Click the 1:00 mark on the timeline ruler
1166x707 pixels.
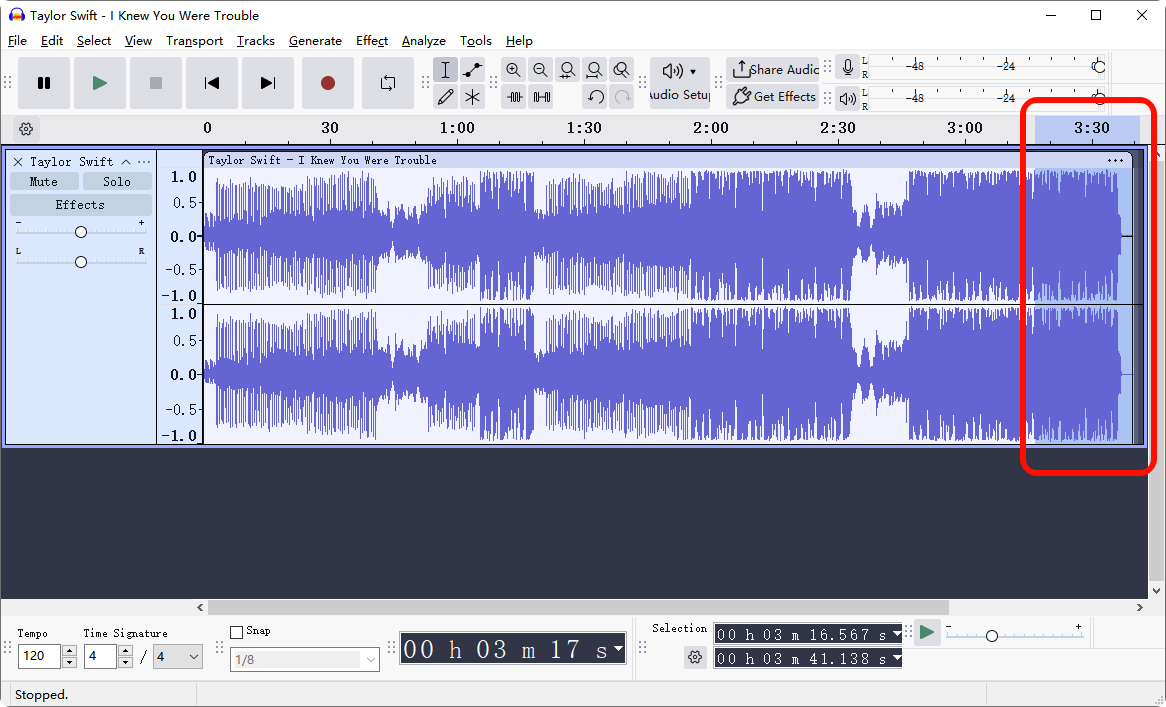(457, 128)
